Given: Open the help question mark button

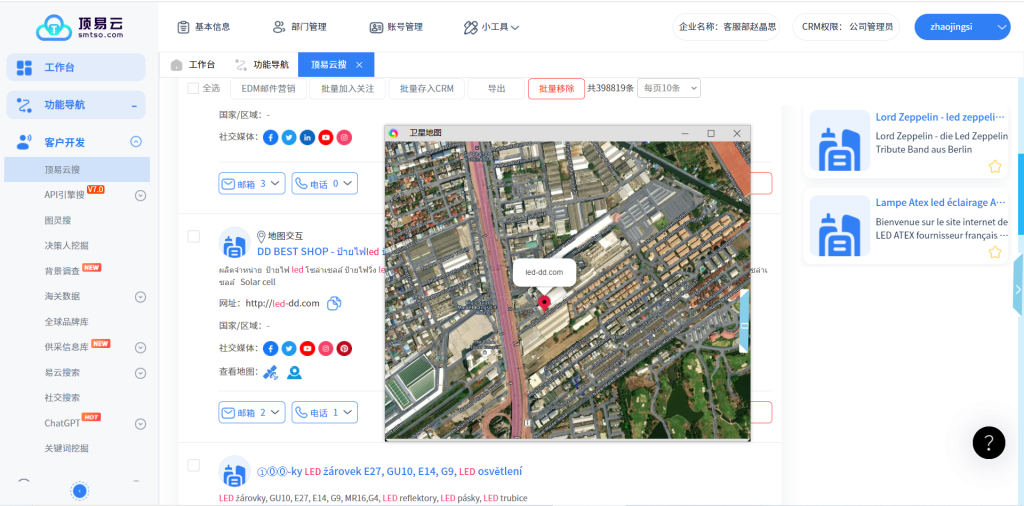Looking at the screenshot, I should click(988, 442).
